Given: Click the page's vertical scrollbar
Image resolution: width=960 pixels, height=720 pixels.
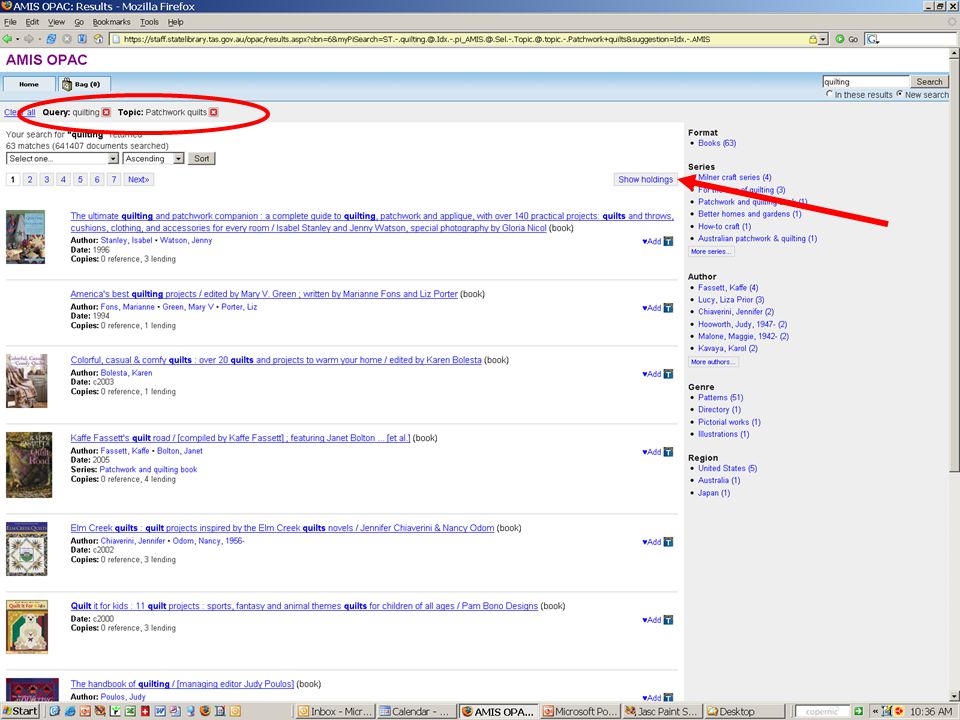Looking at the screenshot, I should click(x=954, y=375).
